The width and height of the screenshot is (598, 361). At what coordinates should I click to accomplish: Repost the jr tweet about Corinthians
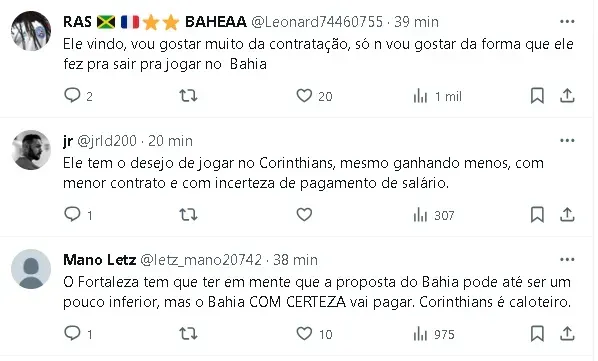pos(188,215)
